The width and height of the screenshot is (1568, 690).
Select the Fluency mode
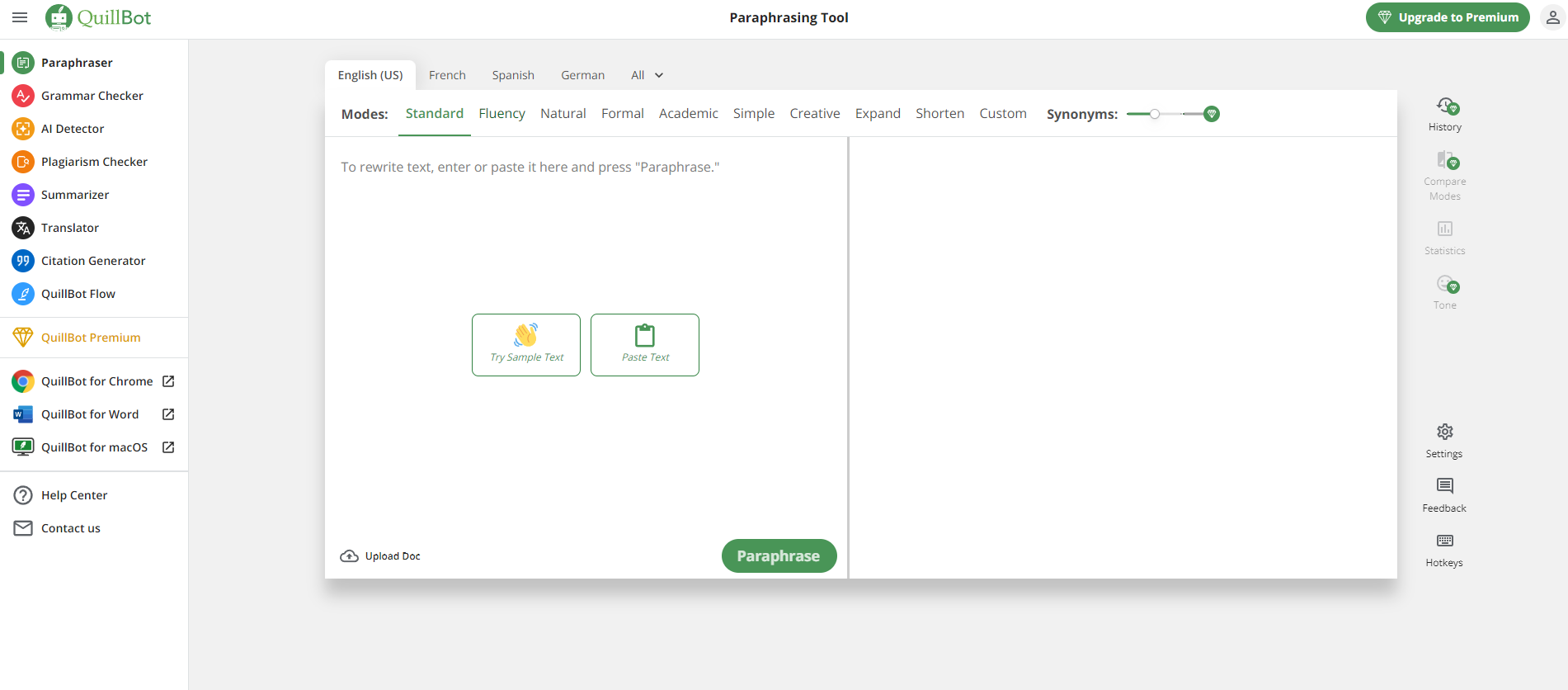[501, 113]
